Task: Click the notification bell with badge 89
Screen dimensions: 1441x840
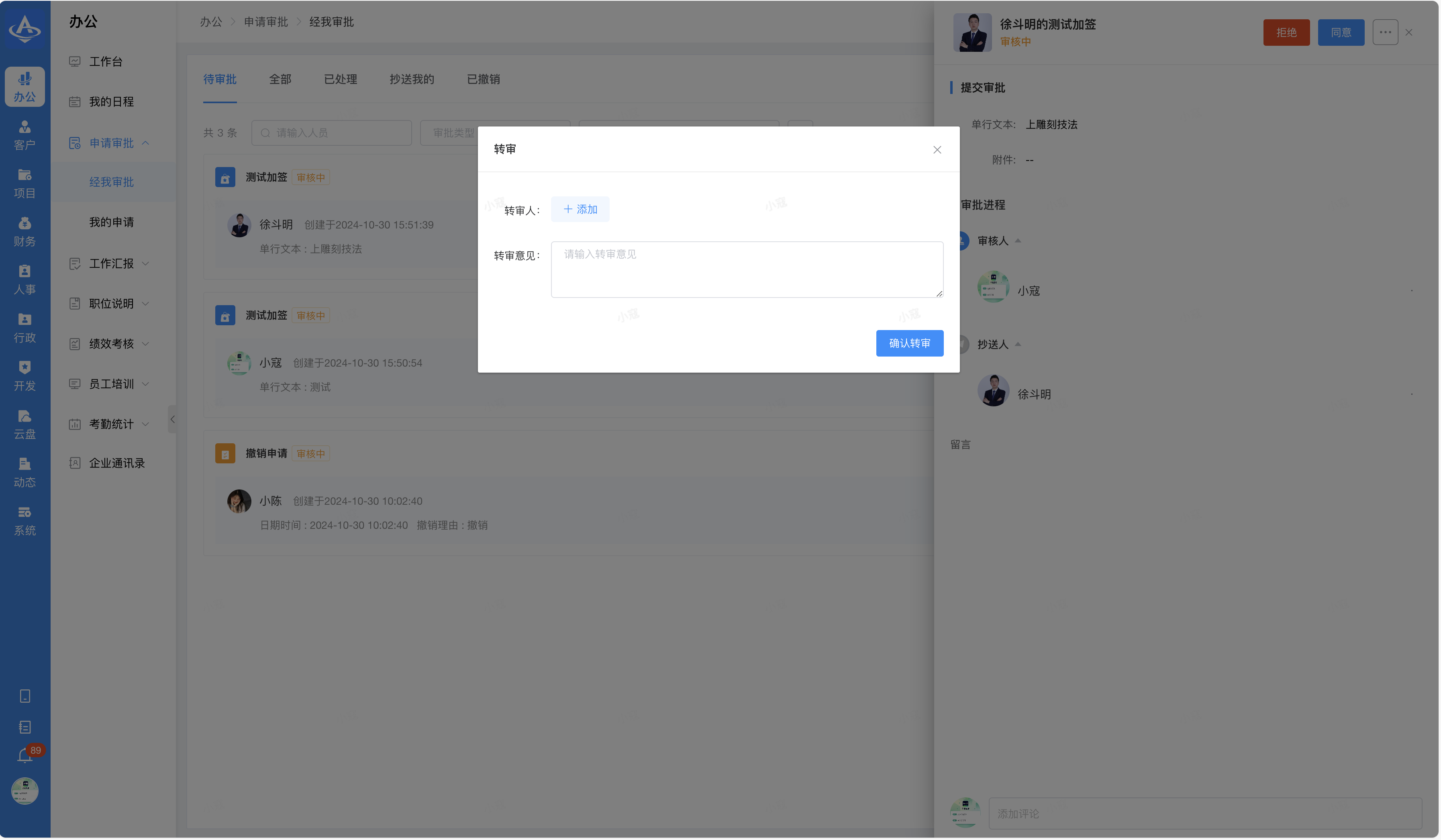Action: (24, 756)
